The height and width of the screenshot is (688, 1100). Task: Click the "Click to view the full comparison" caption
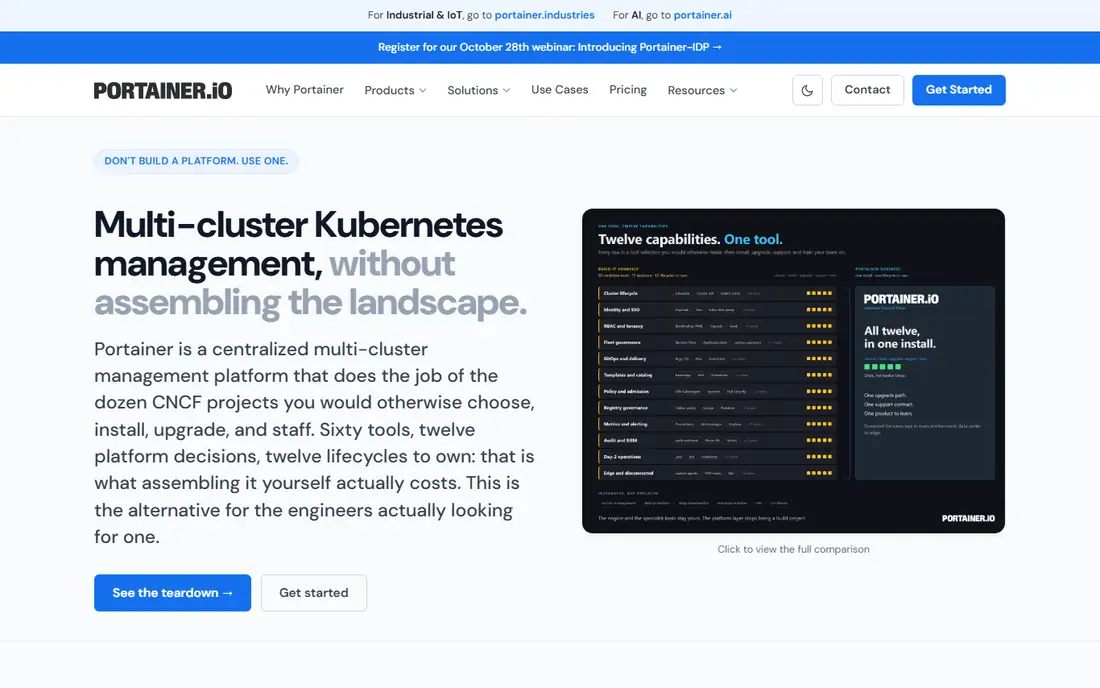pyautogui.click(x=793, y=549)
